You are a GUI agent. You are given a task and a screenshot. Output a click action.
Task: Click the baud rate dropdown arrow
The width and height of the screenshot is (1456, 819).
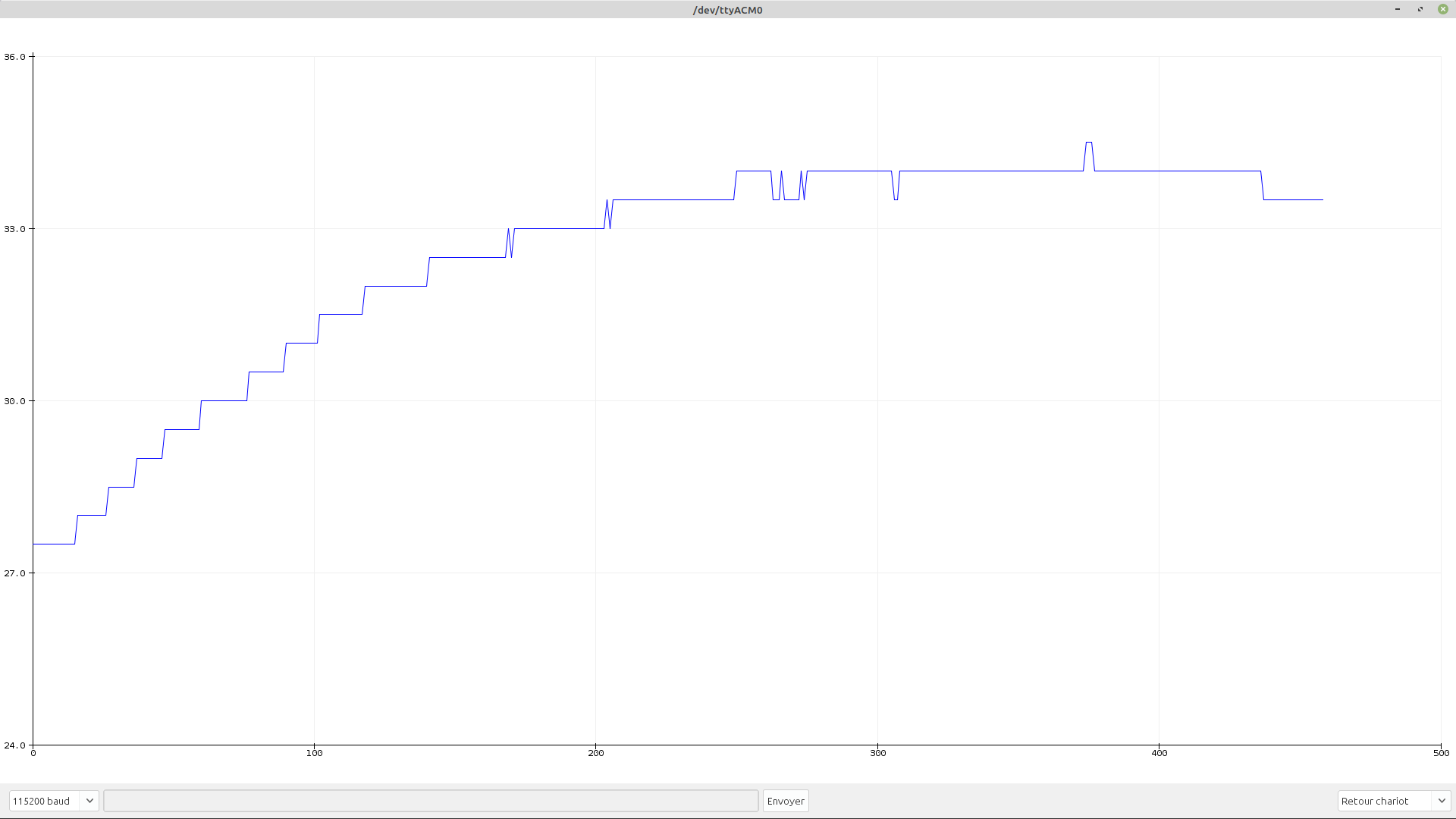point(89,801)
